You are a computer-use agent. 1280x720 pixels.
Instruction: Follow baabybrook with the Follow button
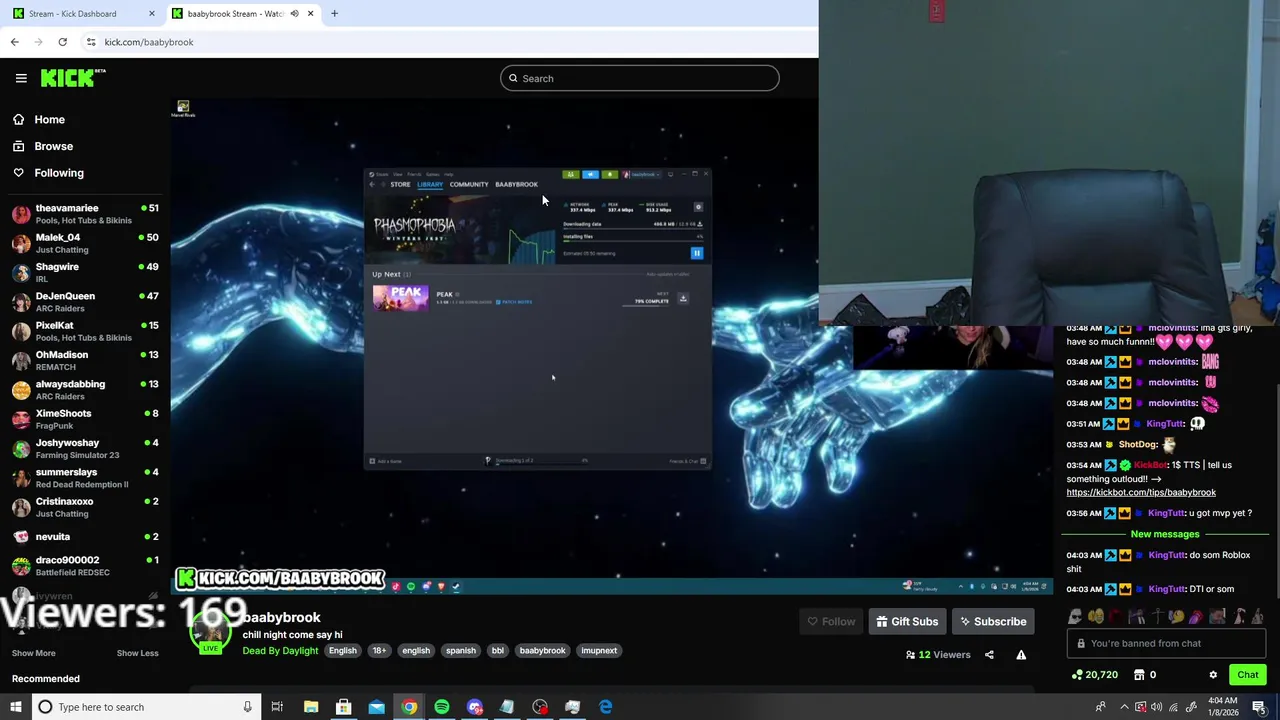831,622
